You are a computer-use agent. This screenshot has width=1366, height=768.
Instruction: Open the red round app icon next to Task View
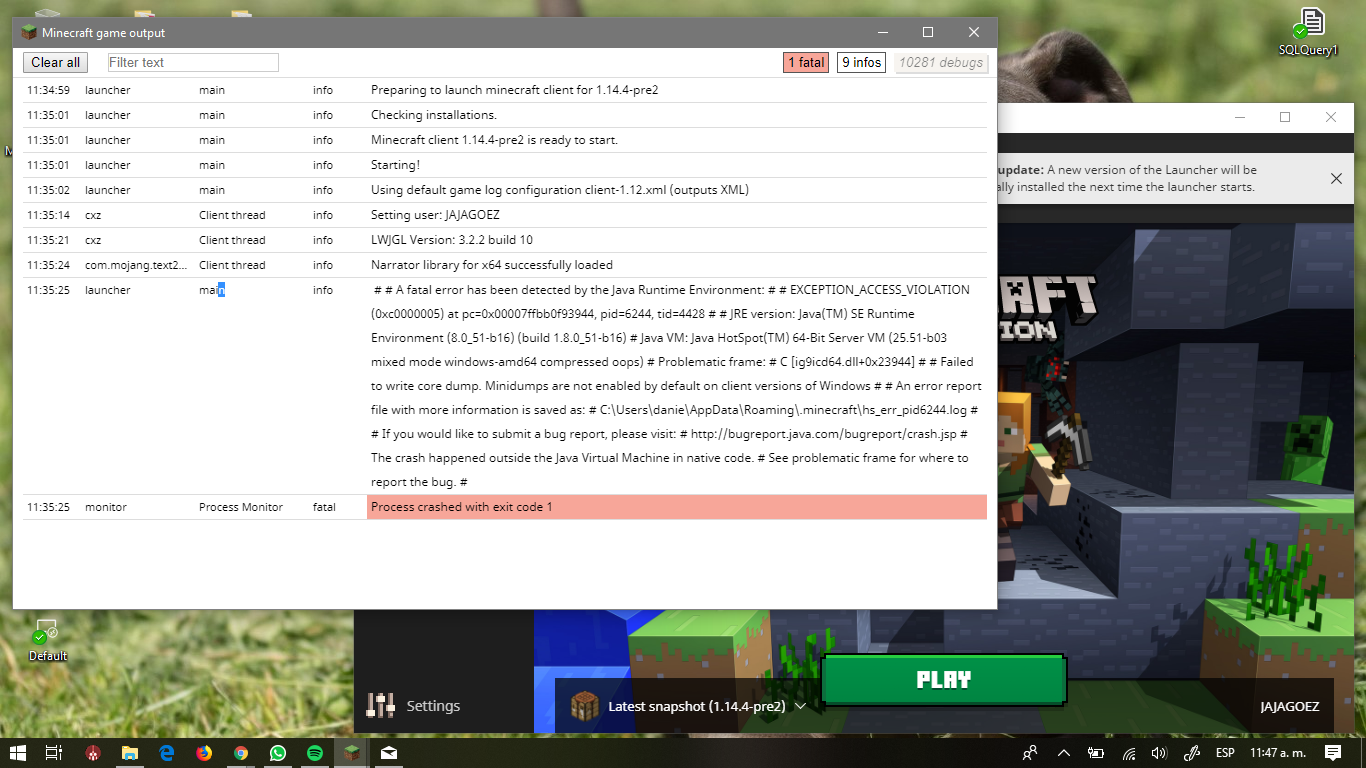pos(93,753)
